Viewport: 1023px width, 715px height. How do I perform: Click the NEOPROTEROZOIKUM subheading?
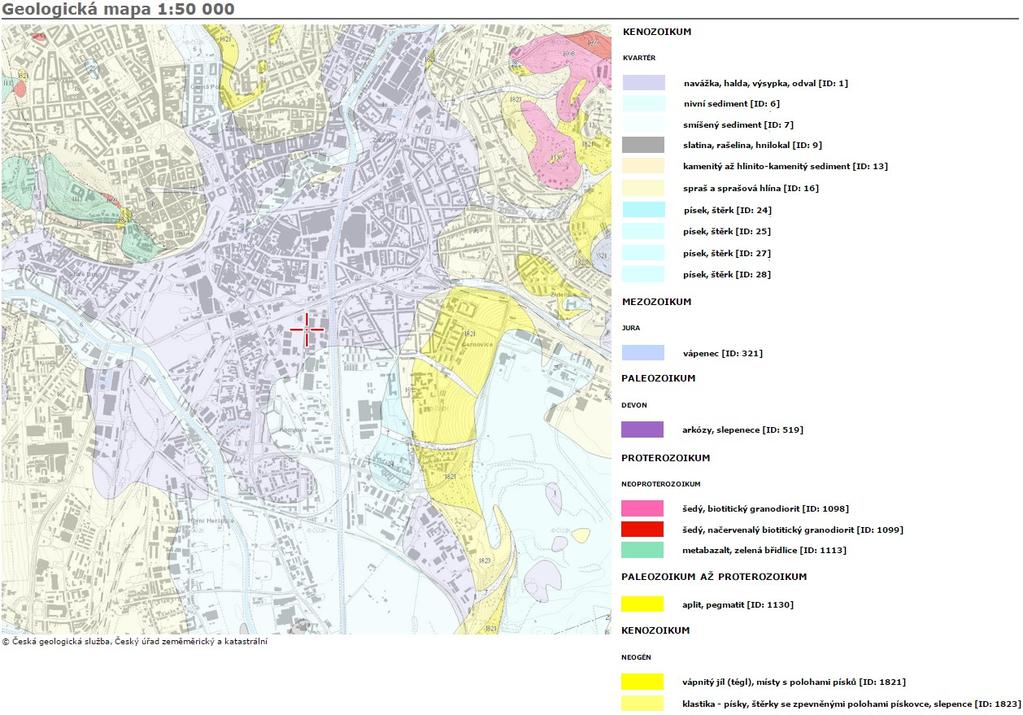(x=661, y=484)
